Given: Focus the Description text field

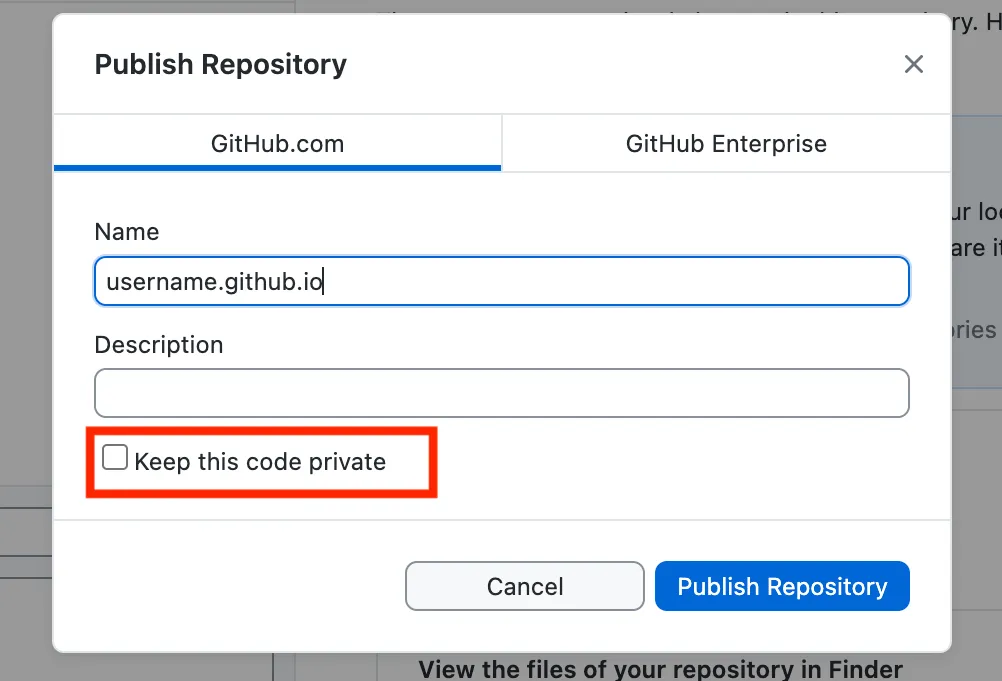Looking at the screenshot, I should [x=500, y=393].
